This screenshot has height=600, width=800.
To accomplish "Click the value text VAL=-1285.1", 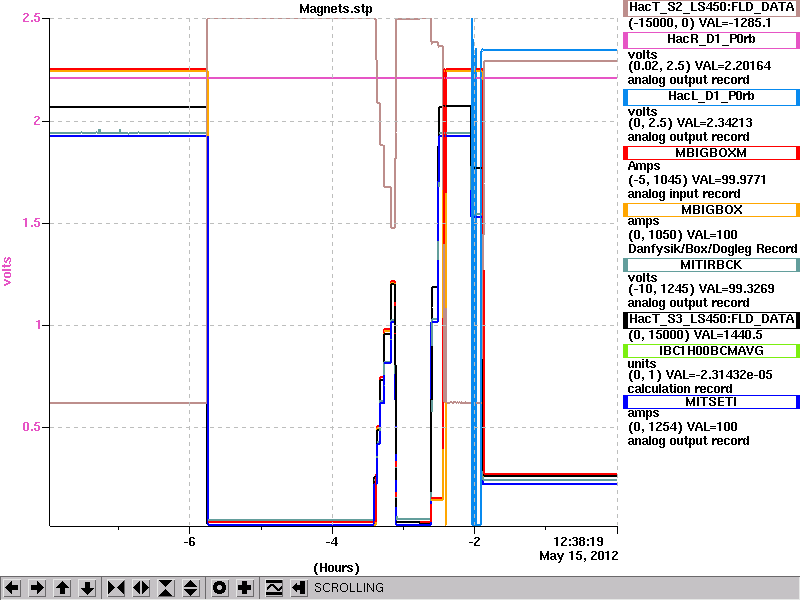I will [x=735, y=23].
